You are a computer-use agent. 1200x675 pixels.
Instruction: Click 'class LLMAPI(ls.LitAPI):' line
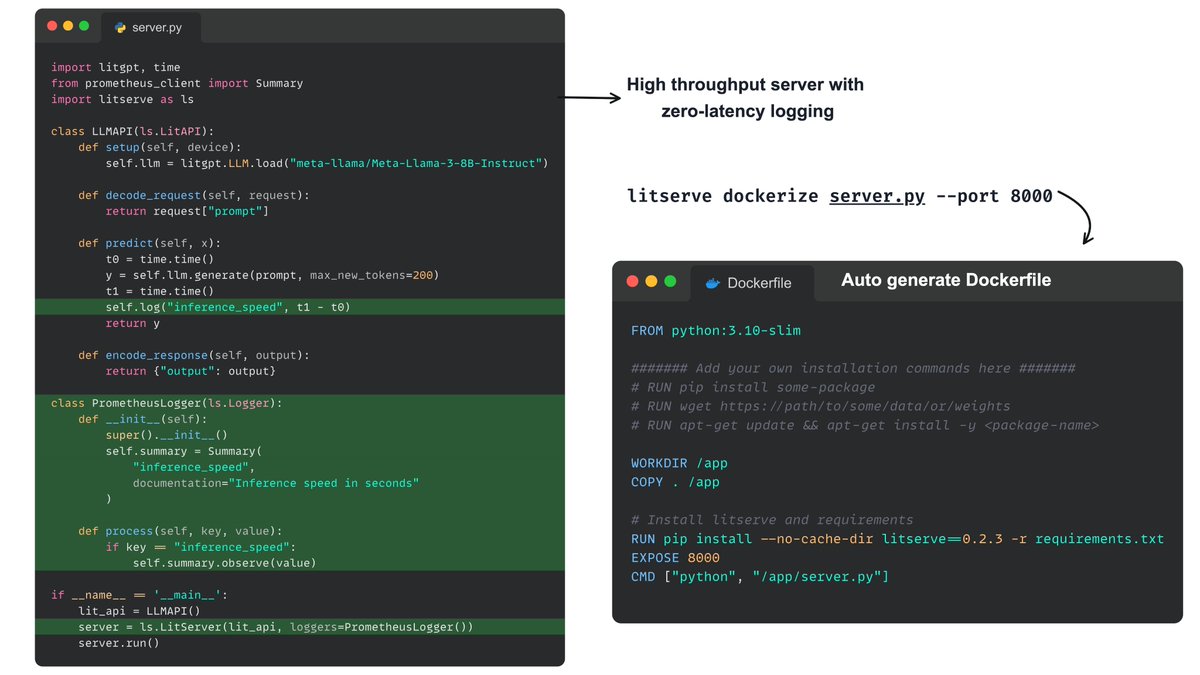[133, 131]
